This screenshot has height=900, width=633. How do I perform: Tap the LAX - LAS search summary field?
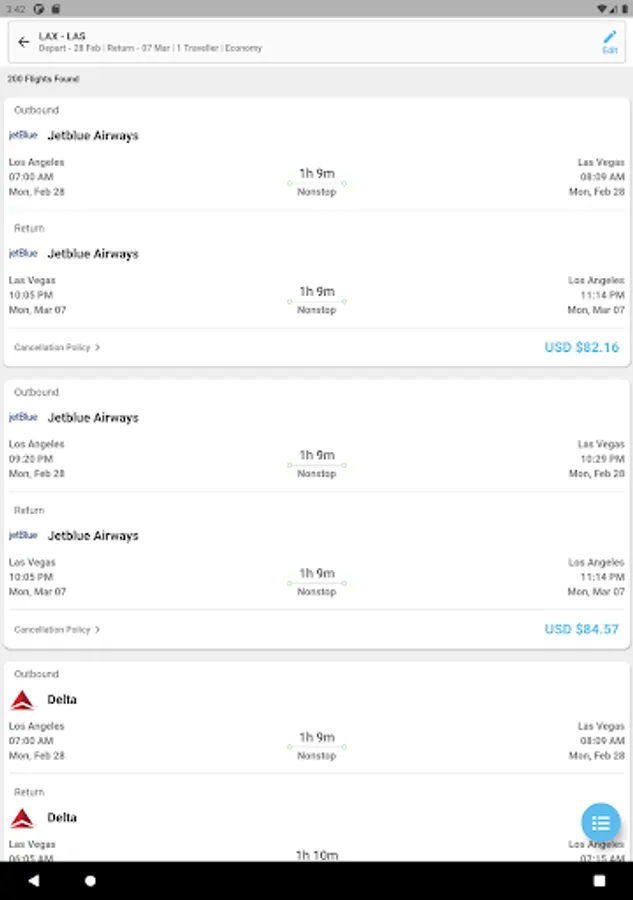300,42
